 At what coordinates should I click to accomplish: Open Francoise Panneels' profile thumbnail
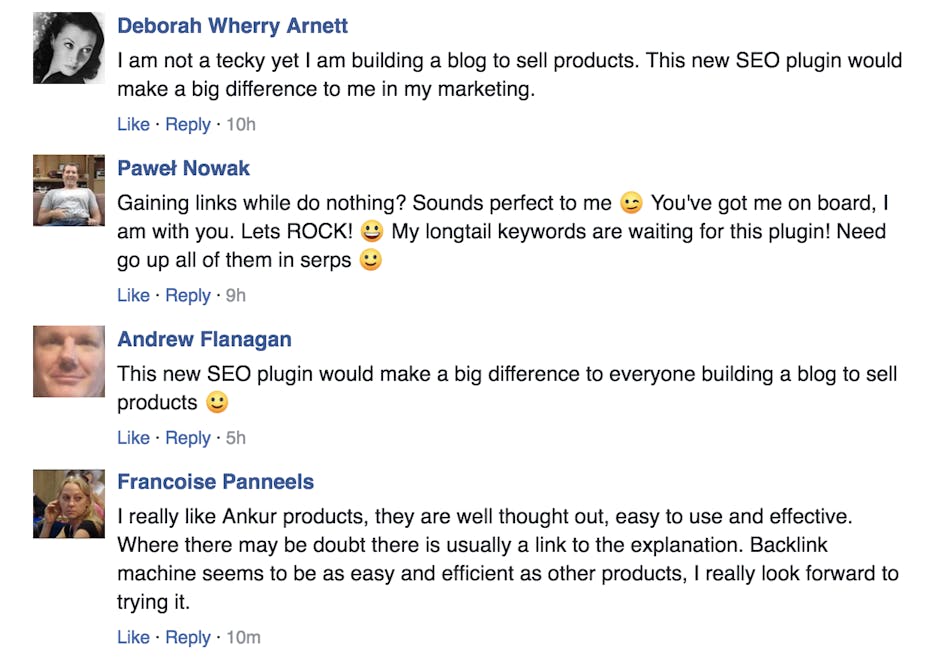[68, 504]
